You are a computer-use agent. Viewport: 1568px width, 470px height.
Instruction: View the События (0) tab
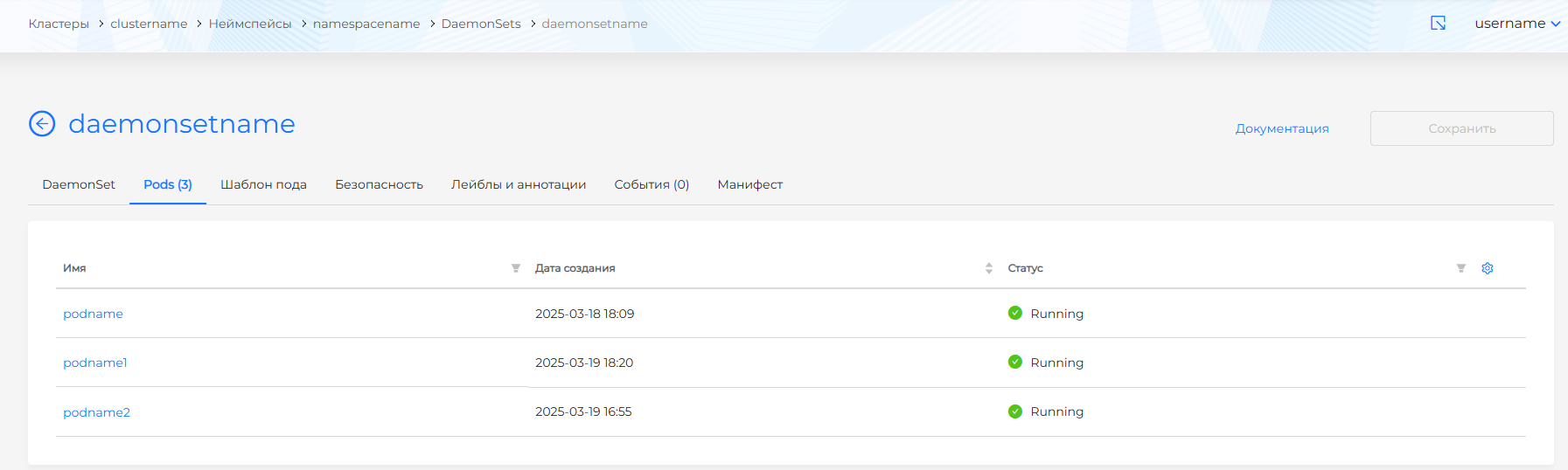[652, 184]
